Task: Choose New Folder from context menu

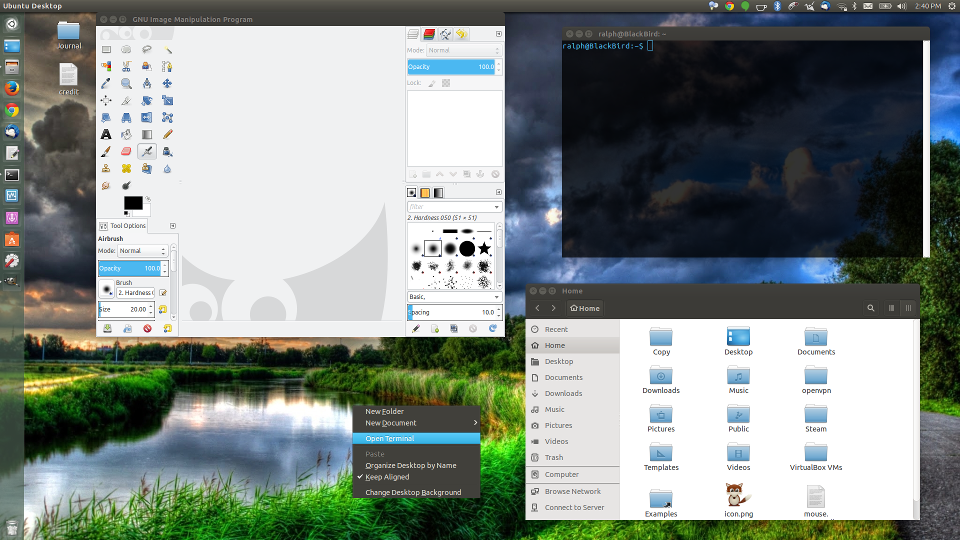Action: 384,411
